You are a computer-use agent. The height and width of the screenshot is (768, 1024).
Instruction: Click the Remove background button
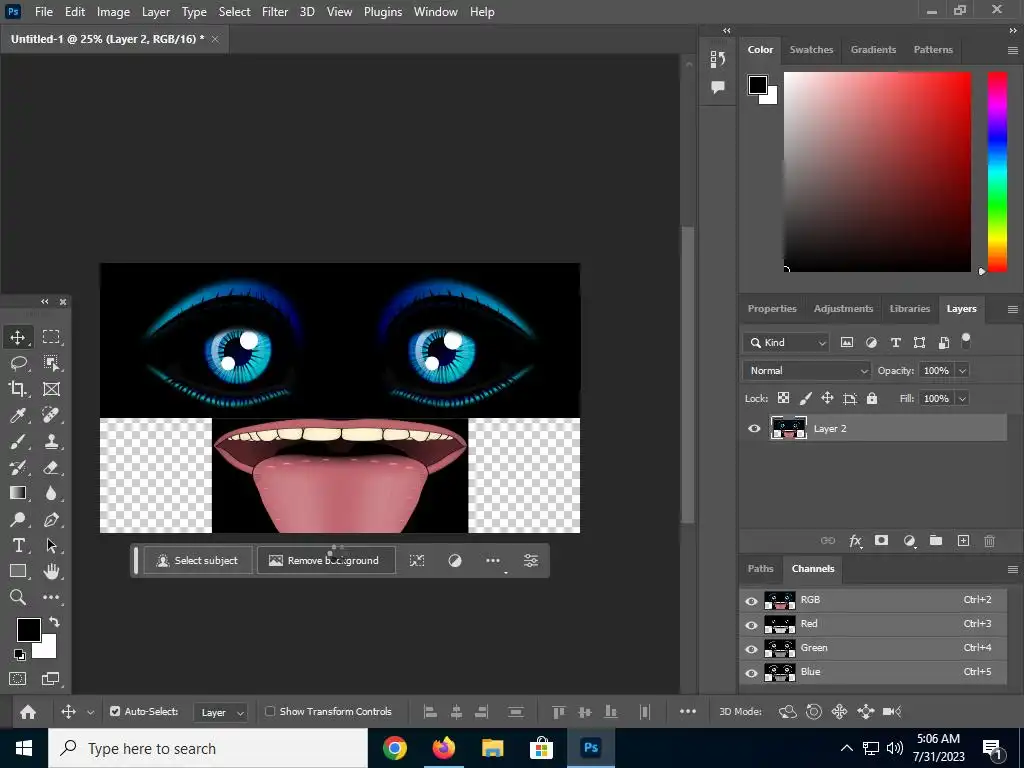[x=326, y=560]
